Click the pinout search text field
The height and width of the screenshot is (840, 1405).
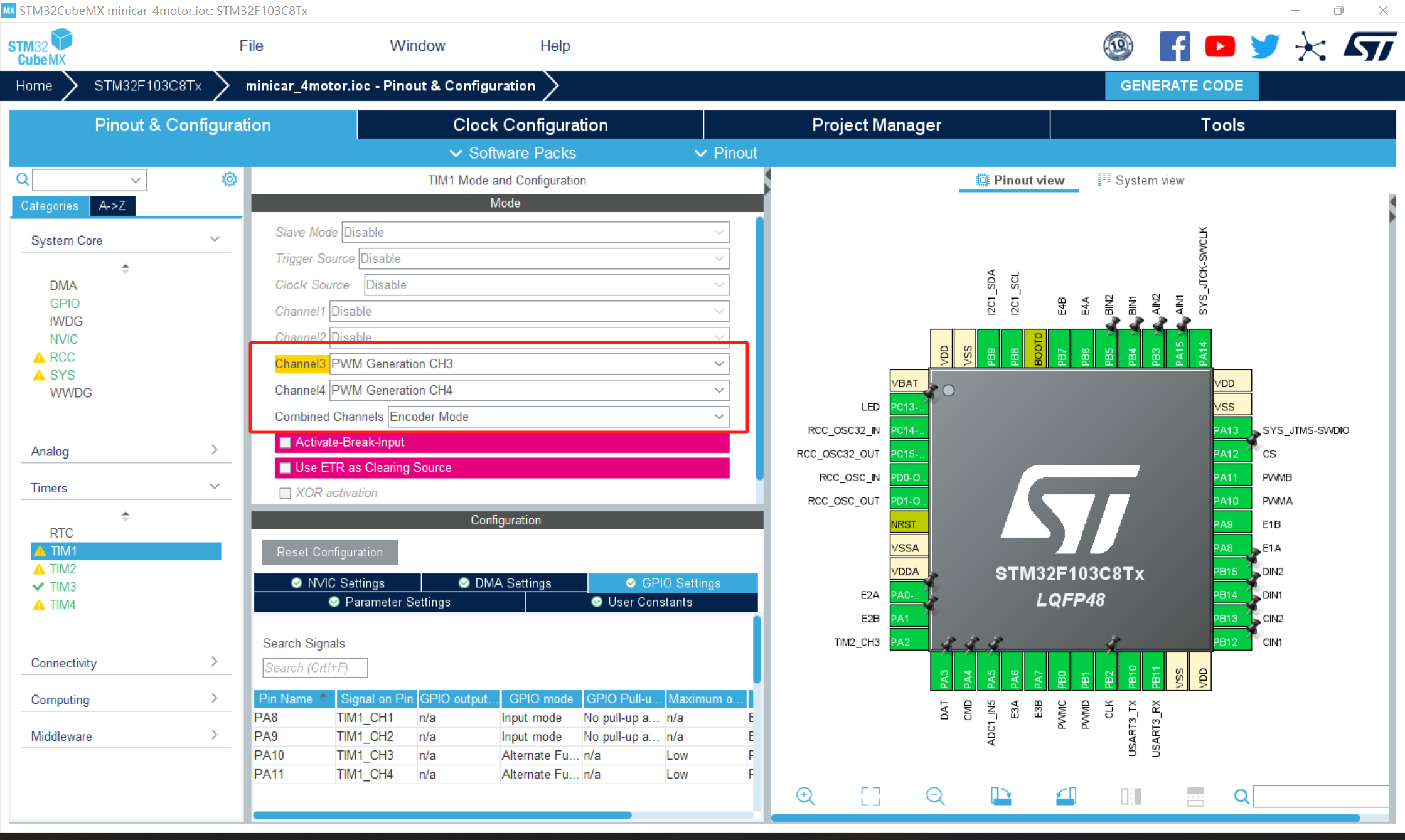click(x=1321, y=796)
